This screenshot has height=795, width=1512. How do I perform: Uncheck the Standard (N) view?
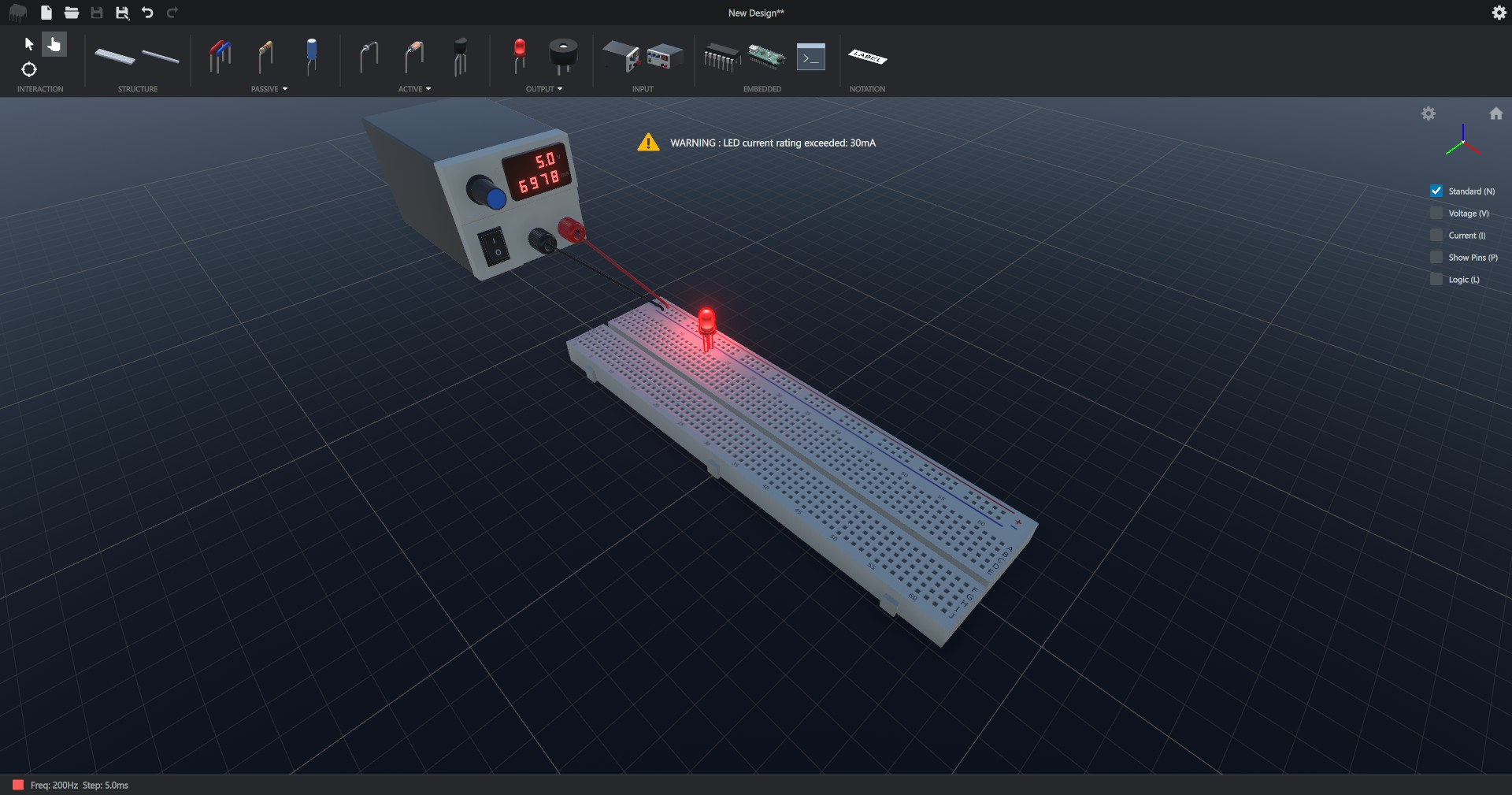[x=1436, y=191]
